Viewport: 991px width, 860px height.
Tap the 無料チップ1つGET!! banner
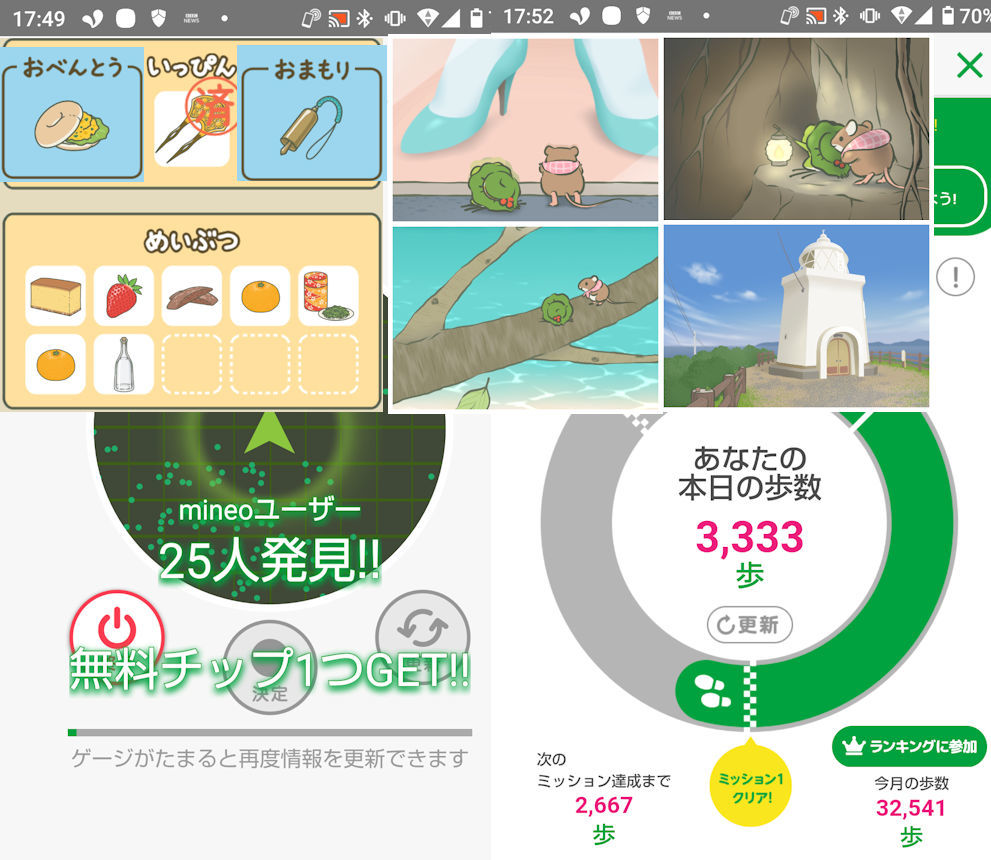pos(270,669)
